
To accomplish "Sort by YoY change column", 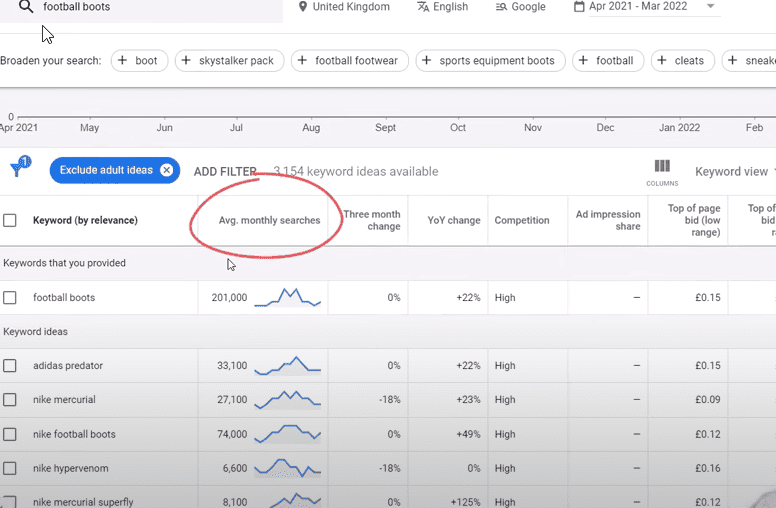I will [x=454, y=220].
